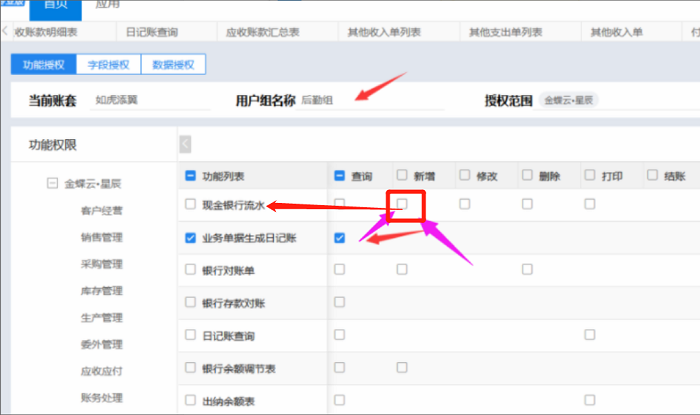Viewport: 700px width, 415px height.
Task: Check the 修改 column header checkbox
Action: tap(465, 174)
